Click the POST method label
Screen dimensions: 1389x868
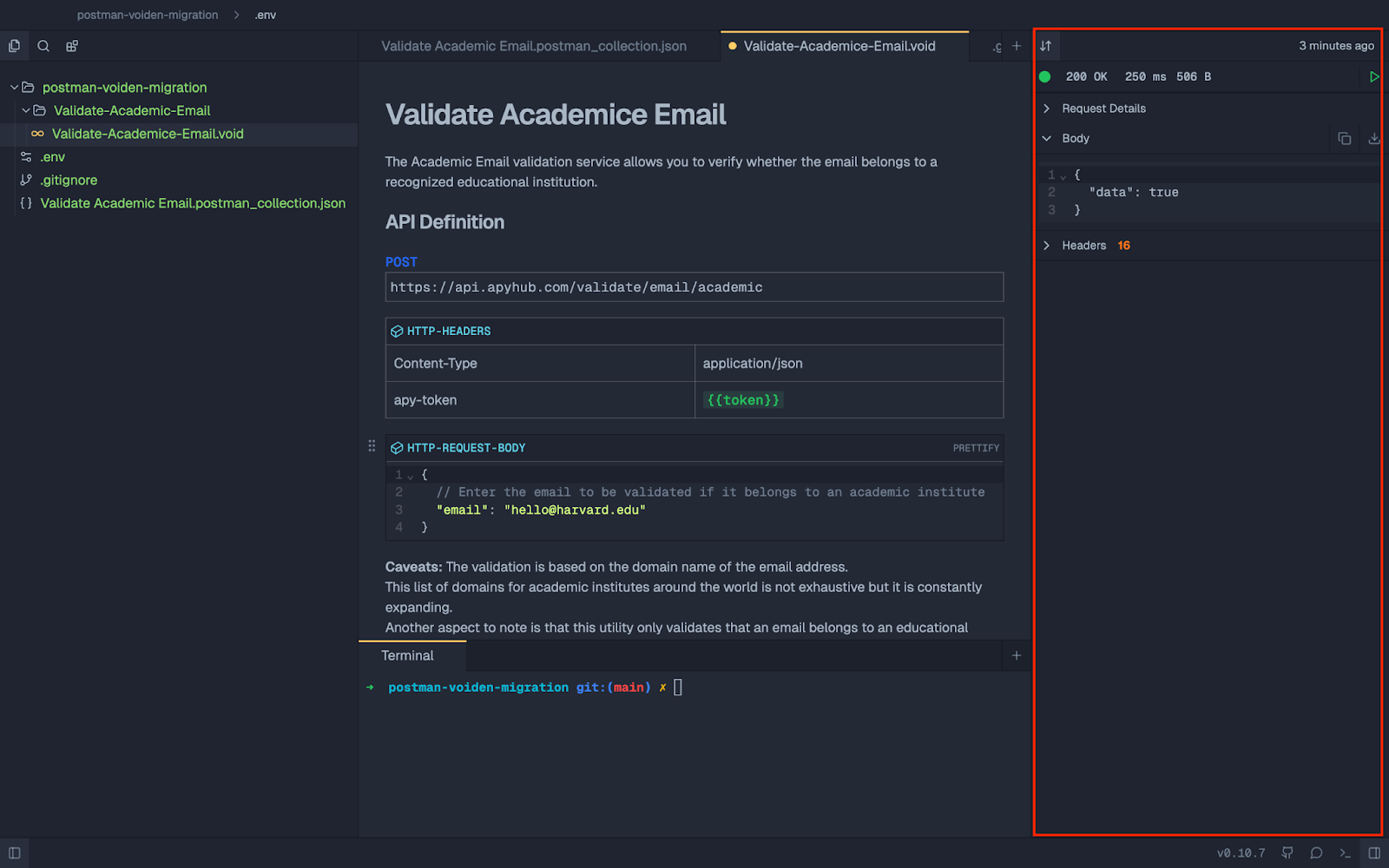(x=401, y=262)
